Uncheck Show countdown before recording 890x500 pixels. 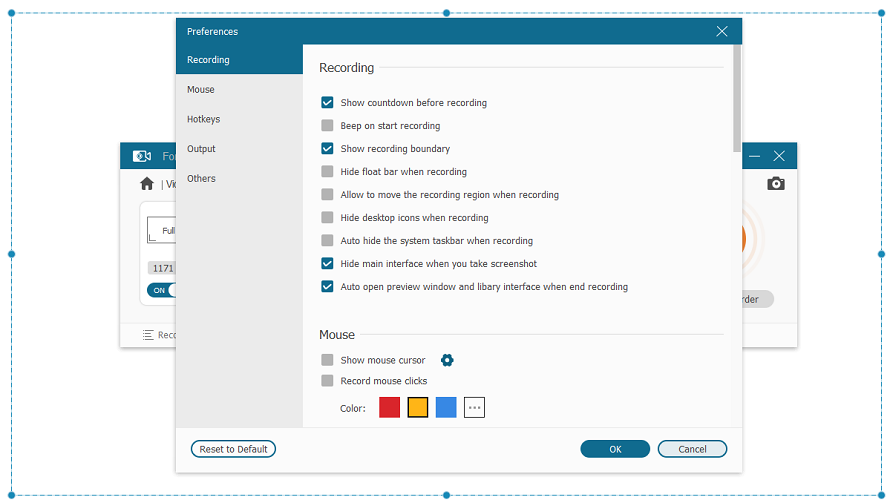(327, 102)
